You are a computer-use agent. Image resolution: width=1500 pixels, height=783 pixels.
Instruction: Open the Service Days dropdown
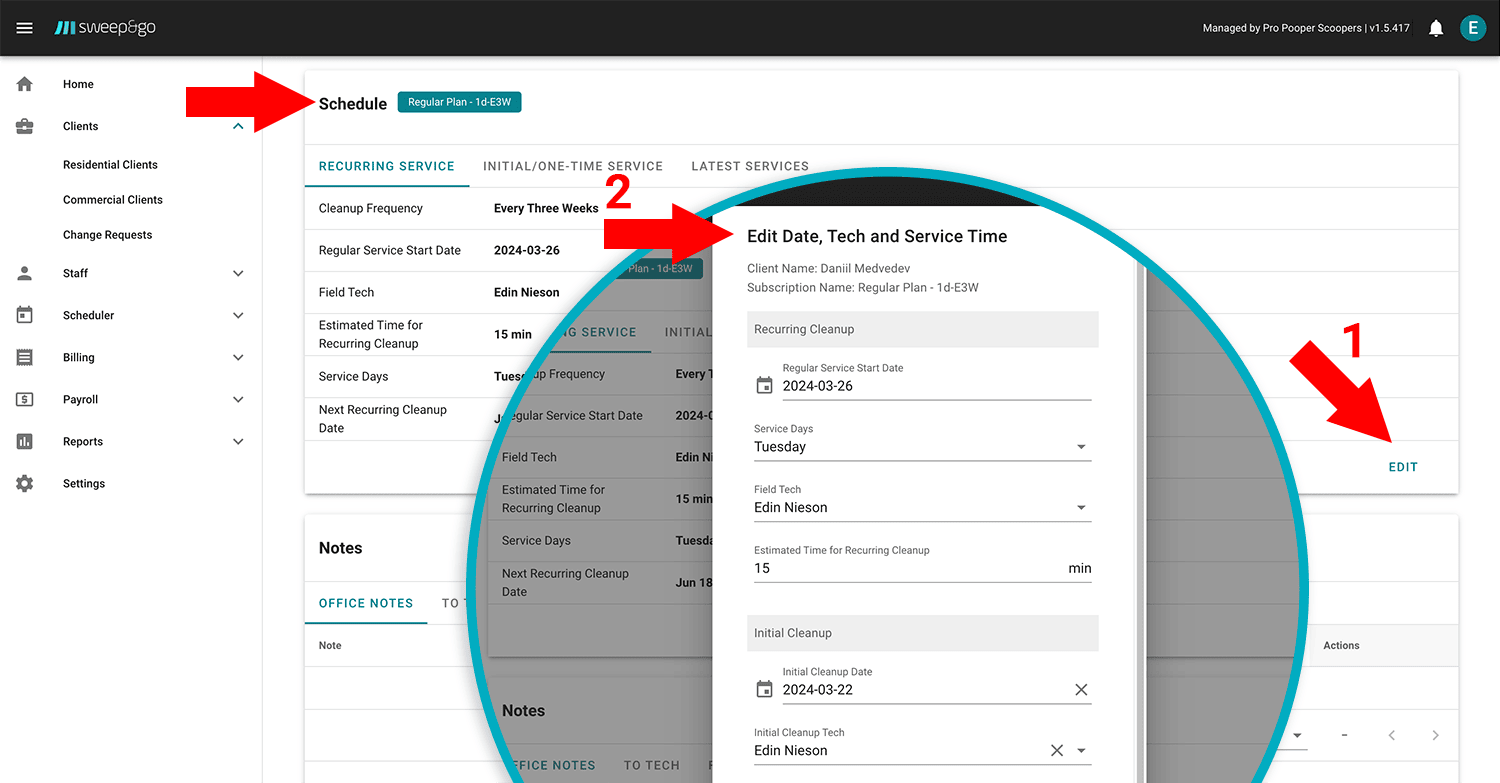pyautogui.click(x=1081, y=446)
